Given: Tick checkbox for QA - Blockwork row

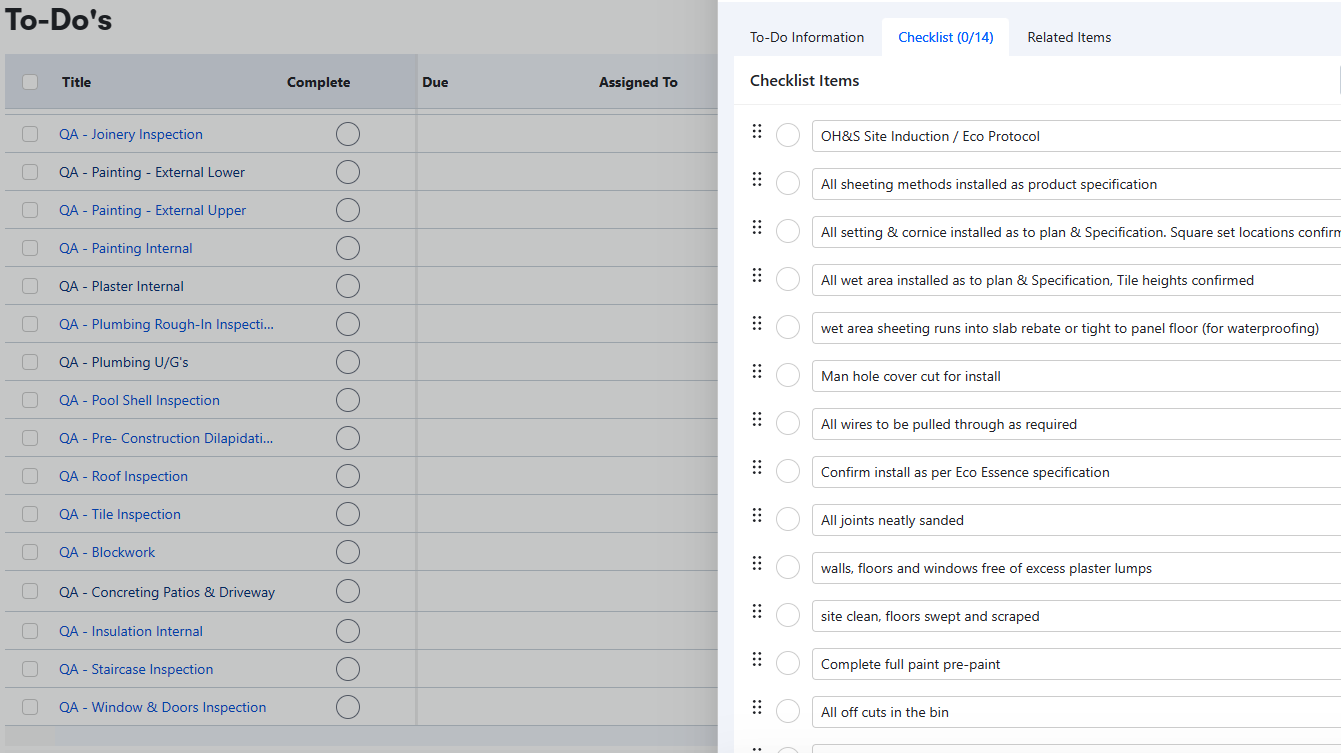Looking at the screenshot, I should pyautogui.click(x=30, y=552).
